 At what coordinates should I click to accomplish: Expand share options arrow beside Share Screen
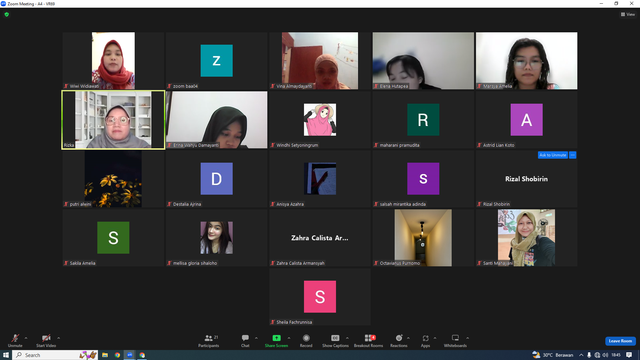pyautogui.click(x=289, y=338)
